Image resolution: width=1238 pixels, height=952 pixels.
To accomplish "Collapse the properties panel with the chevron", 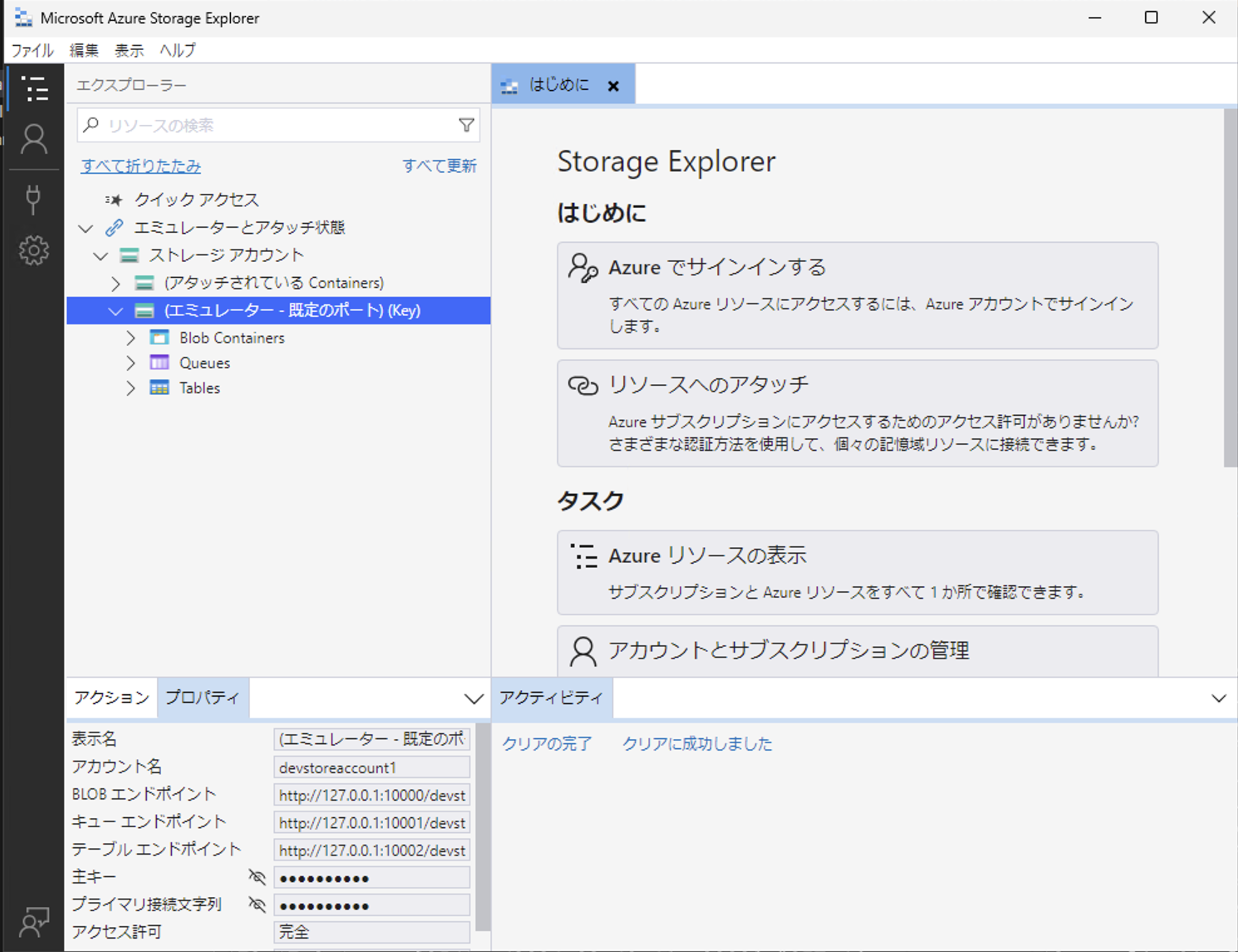I will [x=474, y=698].
